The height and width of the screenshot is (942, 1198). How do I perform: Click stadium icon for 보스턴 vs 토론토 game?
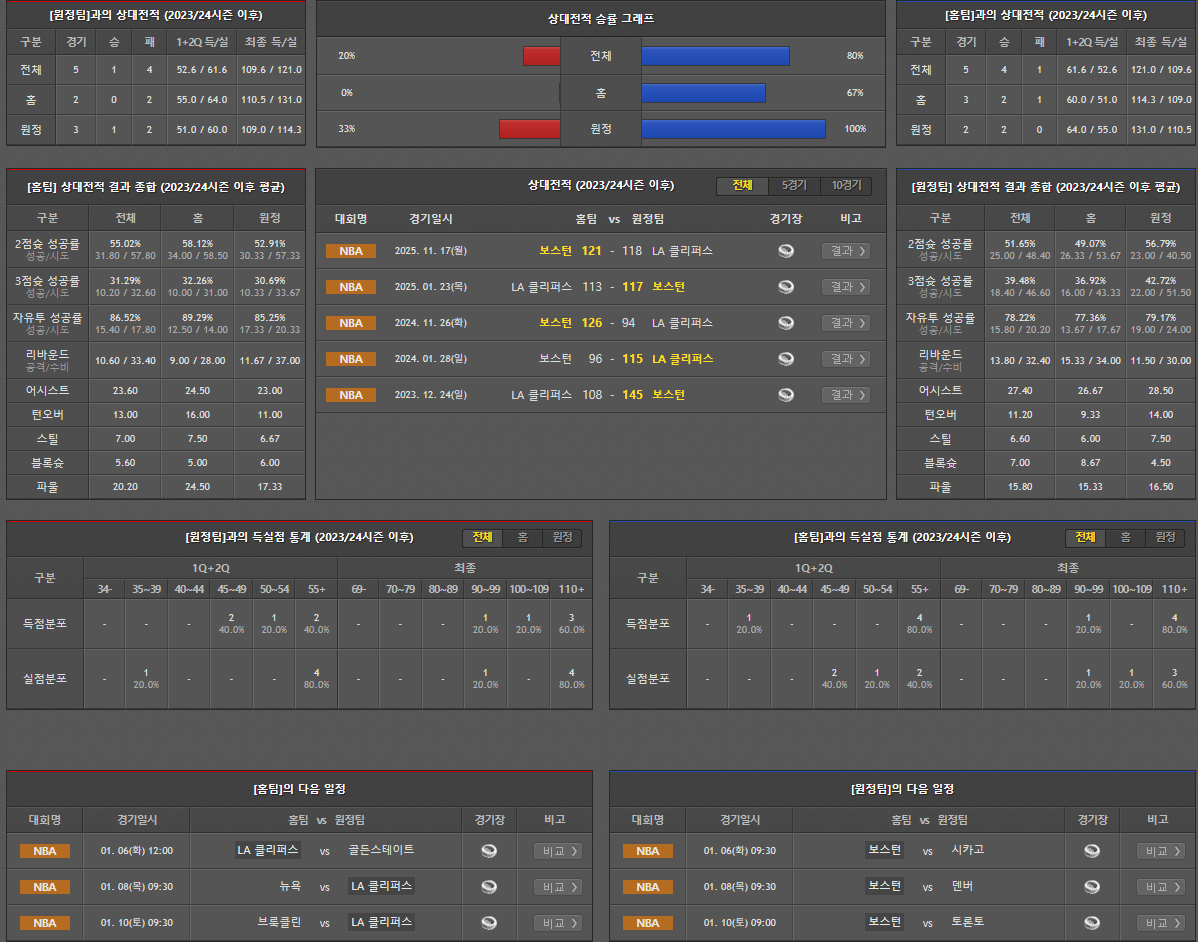pos(1092,923)
